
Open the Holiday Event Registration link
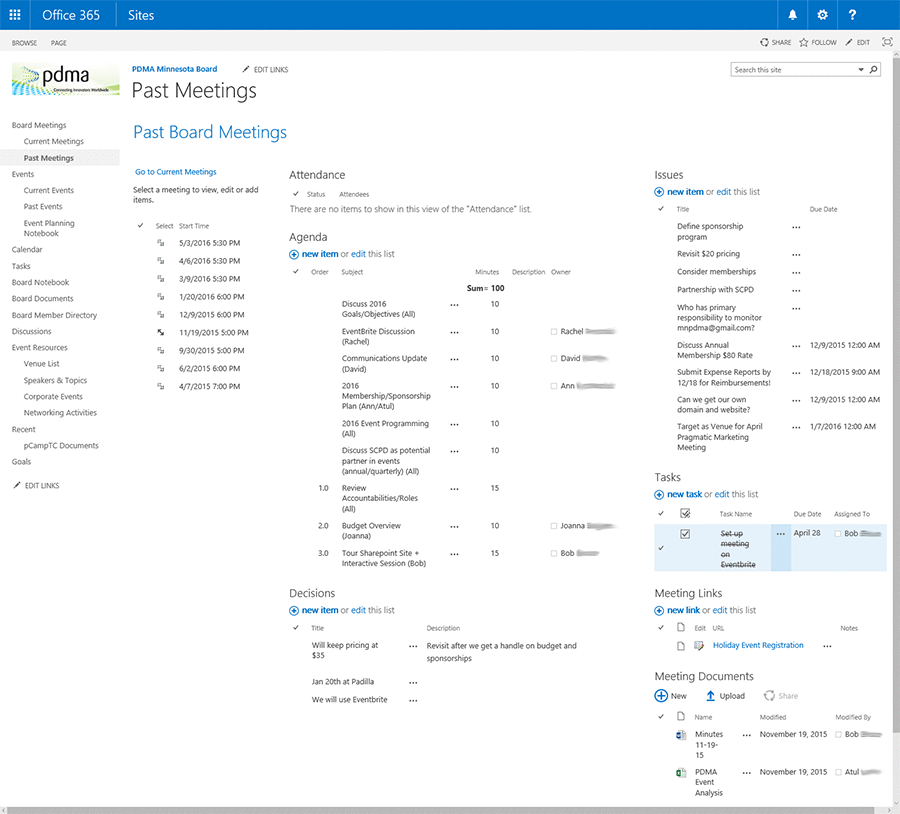757,646
